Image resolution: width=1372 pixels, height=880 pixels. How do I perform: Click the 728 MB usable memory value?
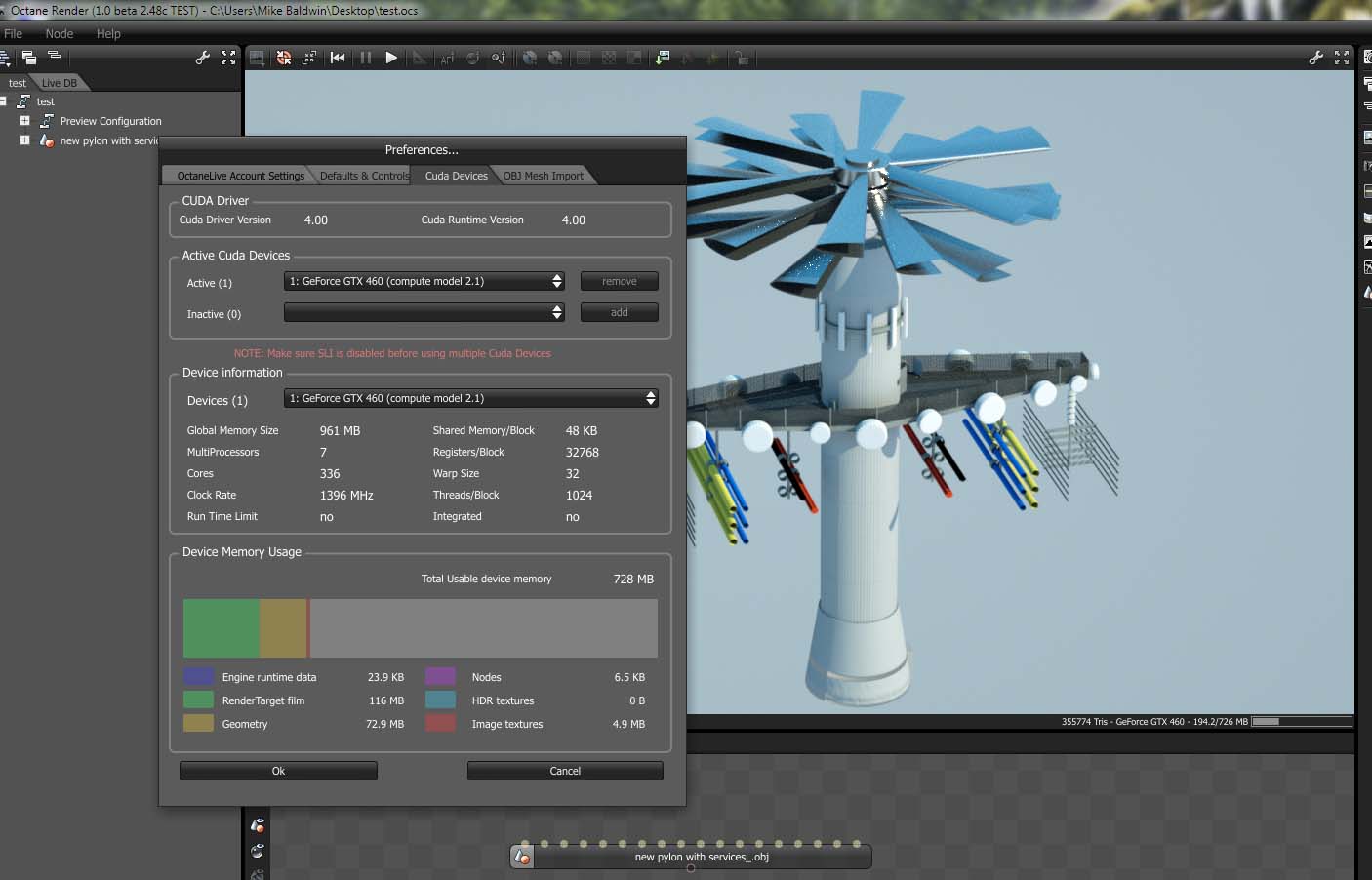coord(633,579)
